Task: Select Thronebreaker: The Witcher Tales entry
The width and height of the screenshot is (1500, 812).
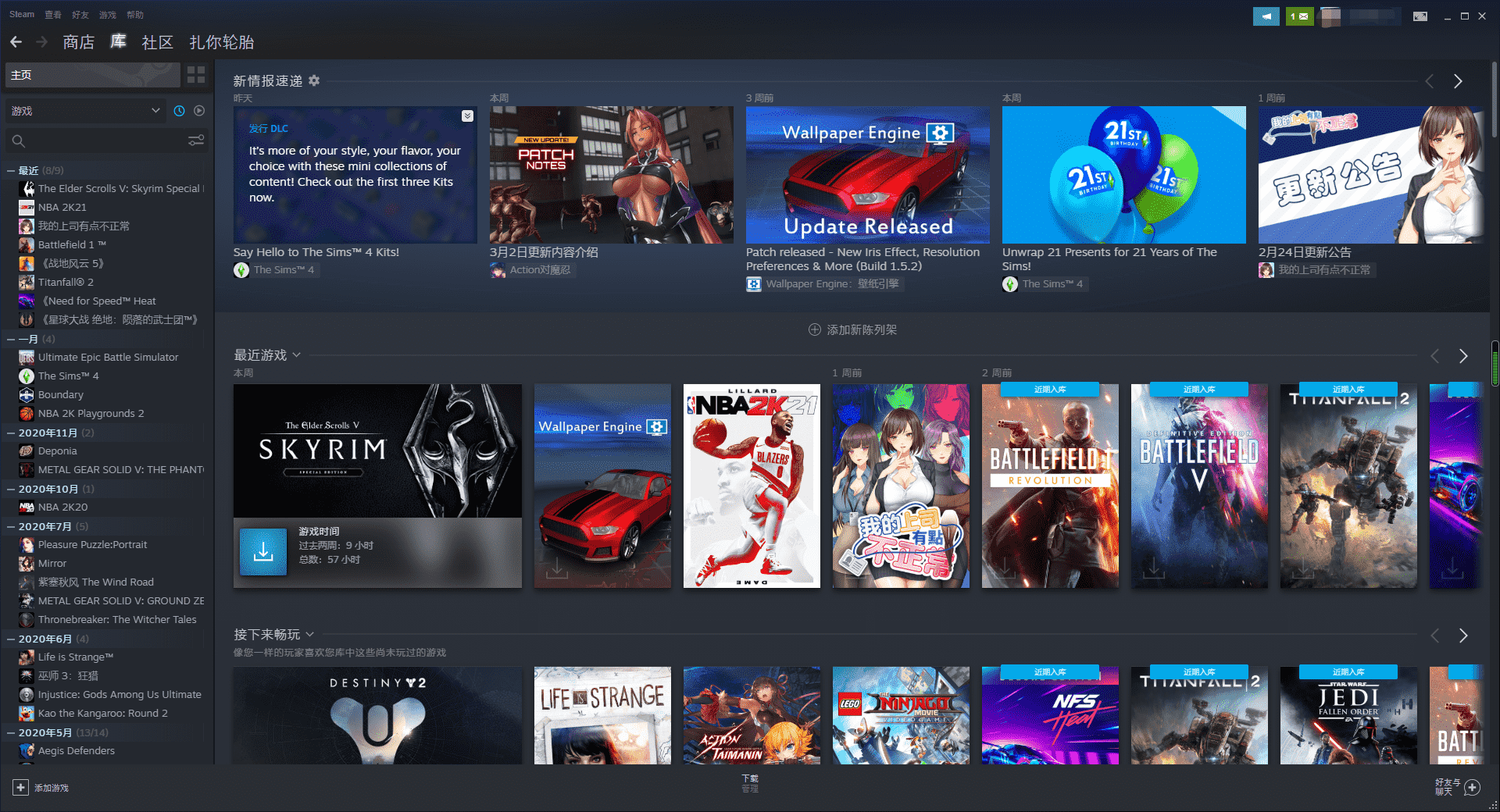Action: tap(117, 619)
